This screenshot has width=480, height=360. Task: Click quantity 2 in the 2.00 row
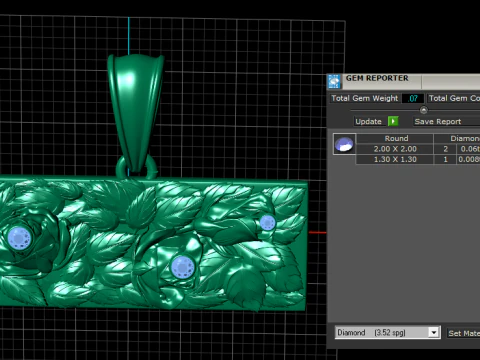(445, 149)
